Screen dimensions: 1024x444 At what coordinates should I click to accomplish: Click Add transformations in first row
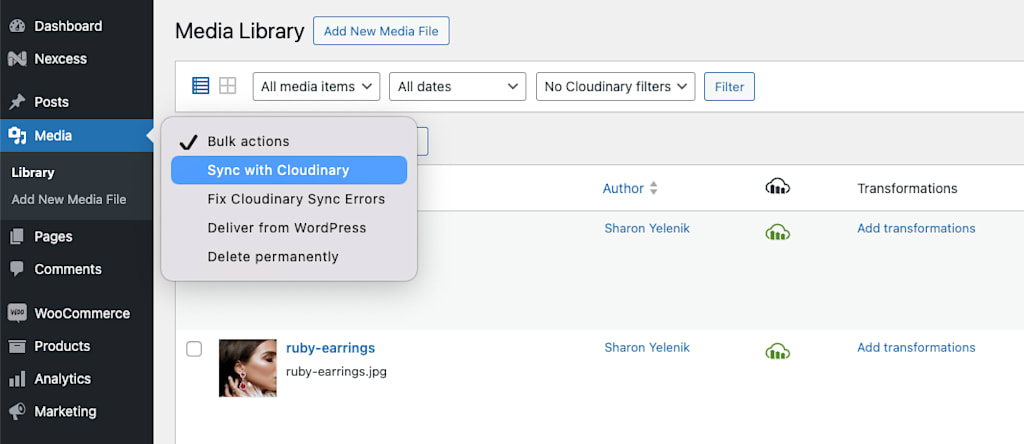[x=916, y=228]
